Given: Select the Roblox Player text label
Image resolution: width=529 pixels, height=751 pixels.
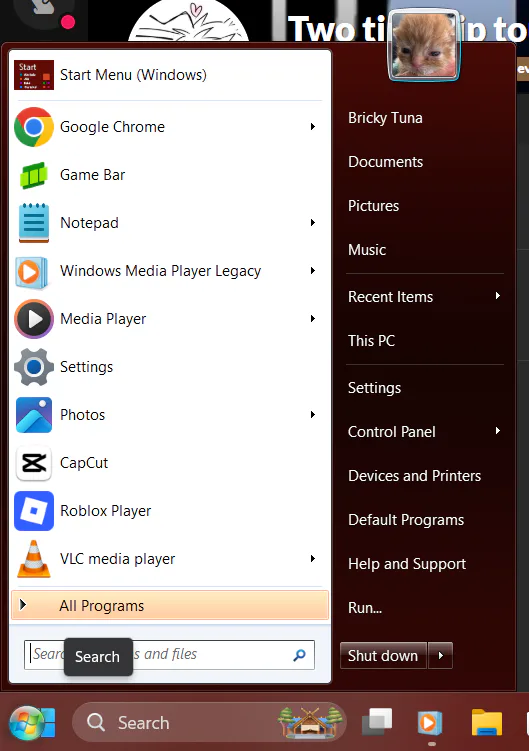Looking at the screenshot, I should click(x=105, y=511).
